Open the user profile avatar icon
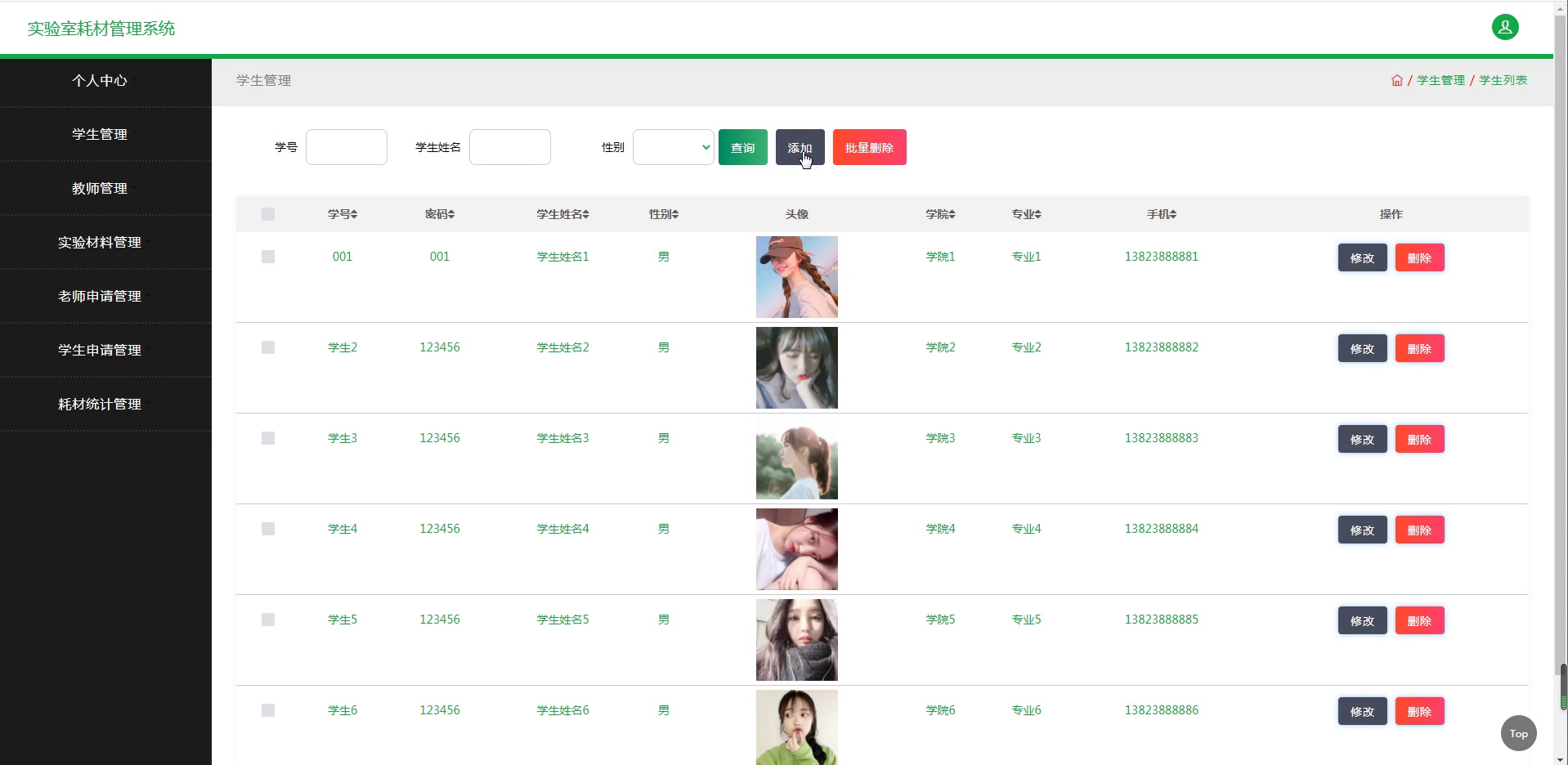The width and height of the screenshot is (1568, 765). pyautogui.click(x=1505, y=27)
